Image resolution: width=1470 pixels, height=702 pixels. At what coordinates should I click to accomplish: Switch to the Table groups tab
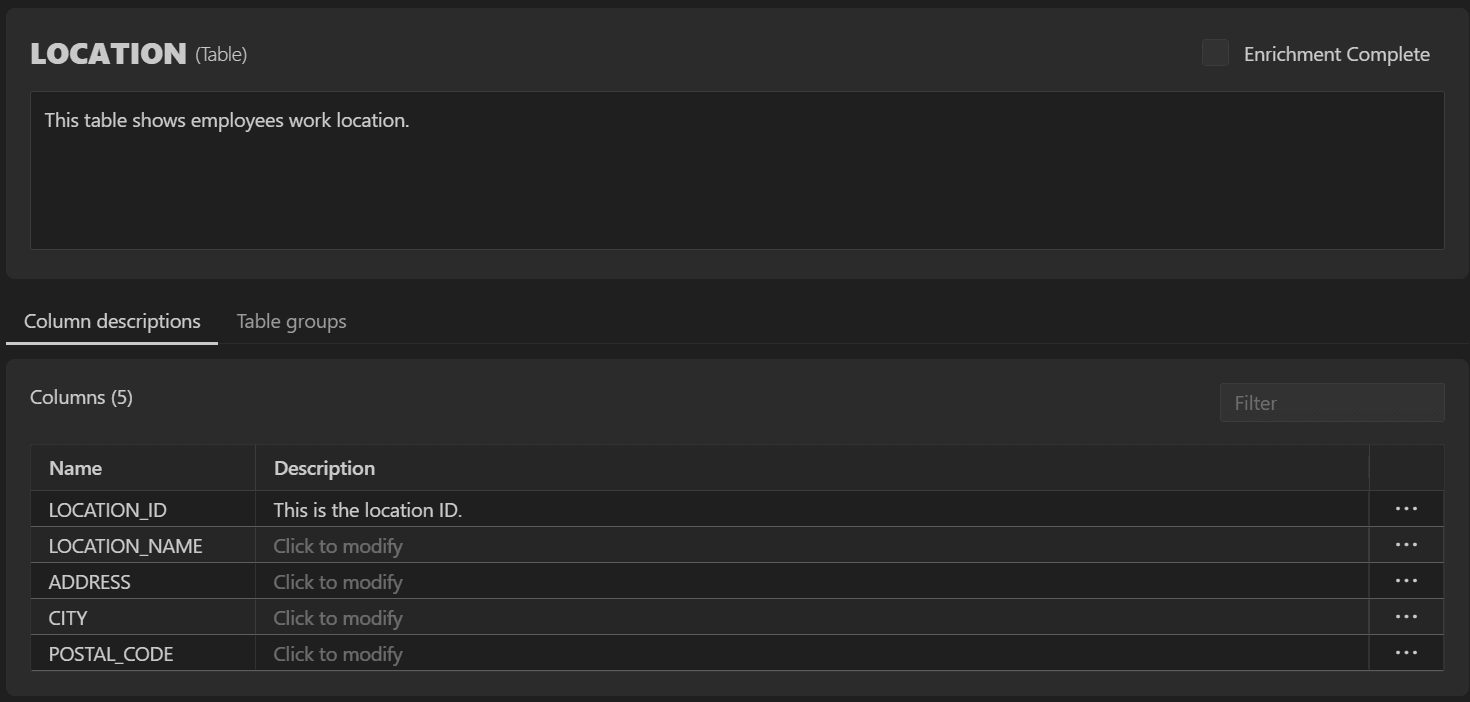pyautogui.click(x=291, y=321)
